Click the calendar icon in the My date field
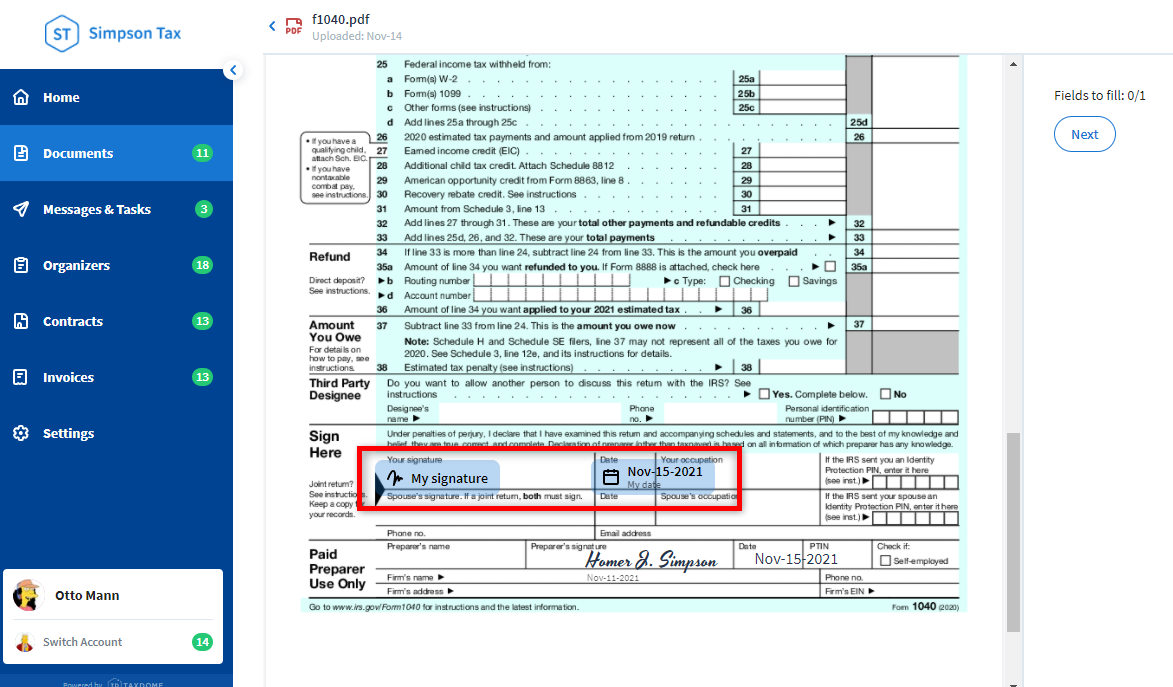Viewport: 1173px width, 687px height. click(611, 477)
